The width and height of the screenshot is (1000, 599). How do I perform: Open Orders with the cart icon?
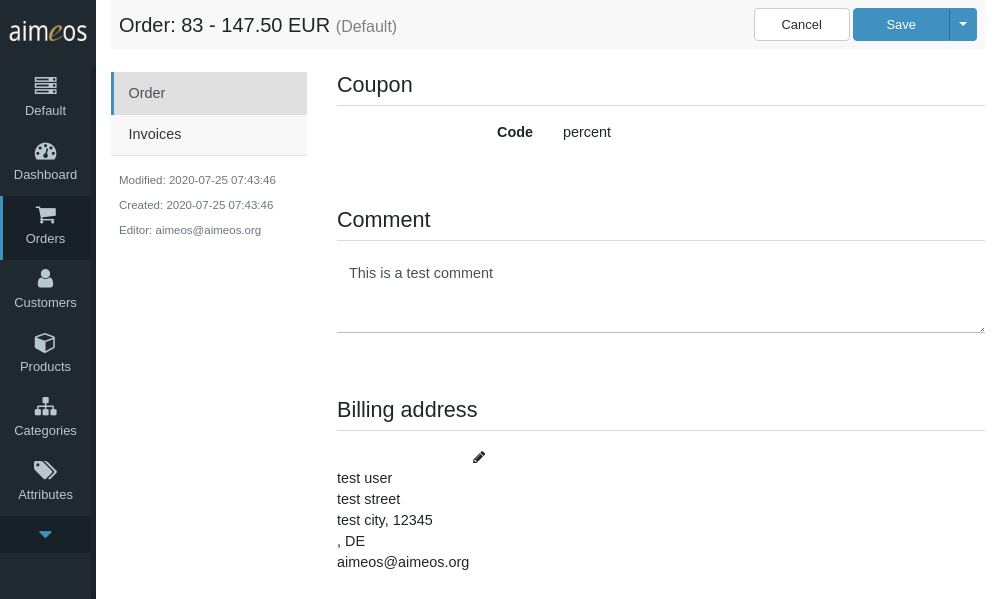45,215
